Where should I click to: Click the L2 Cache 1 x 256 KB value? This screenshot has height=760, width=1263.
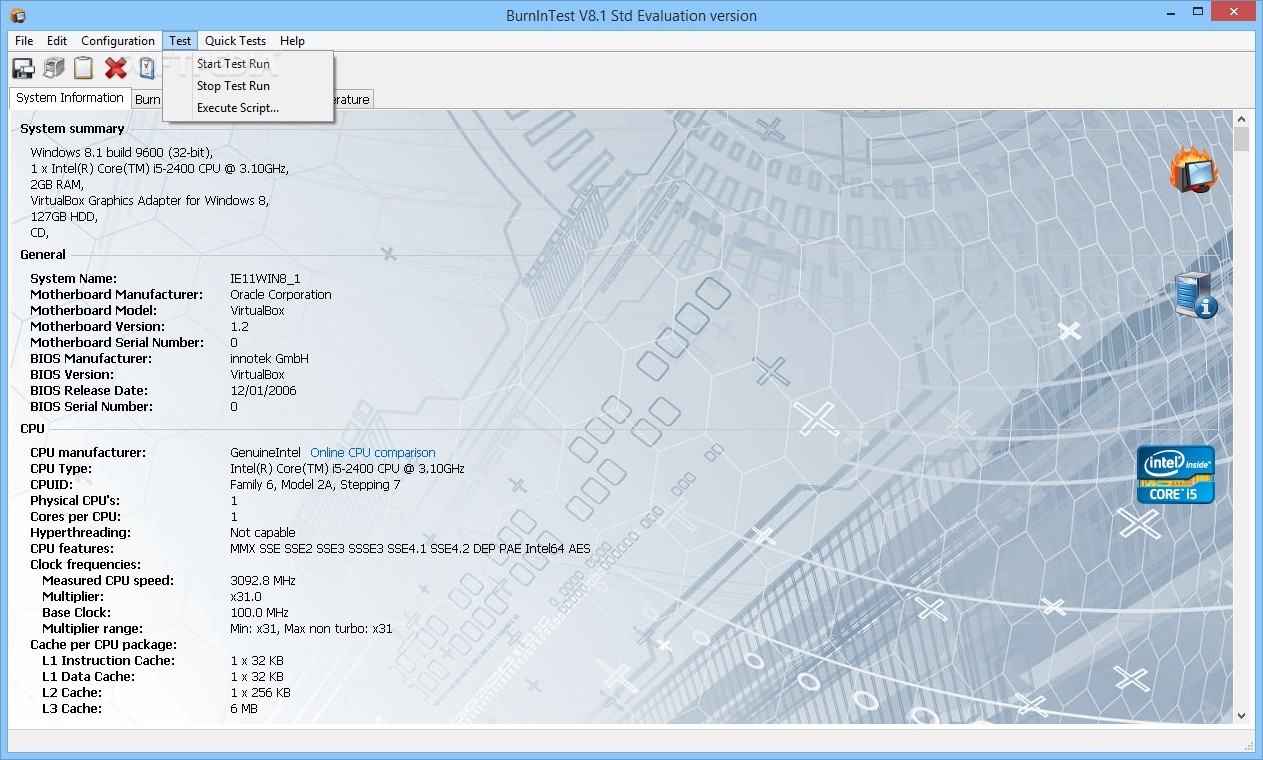[x=260, y=693]
